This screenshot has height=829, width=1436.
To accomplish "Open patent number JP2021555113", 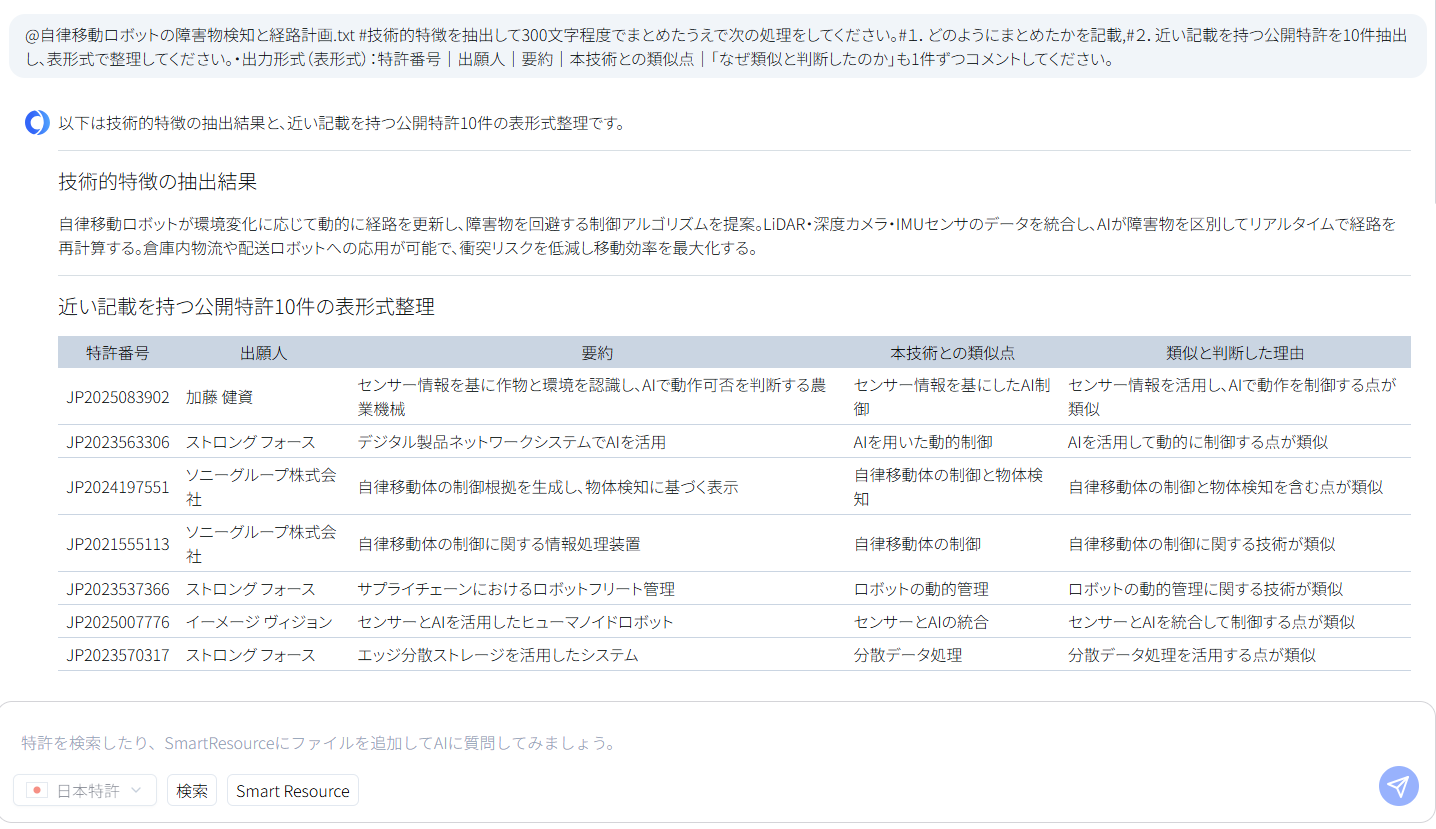I will [x=118, y=544].
